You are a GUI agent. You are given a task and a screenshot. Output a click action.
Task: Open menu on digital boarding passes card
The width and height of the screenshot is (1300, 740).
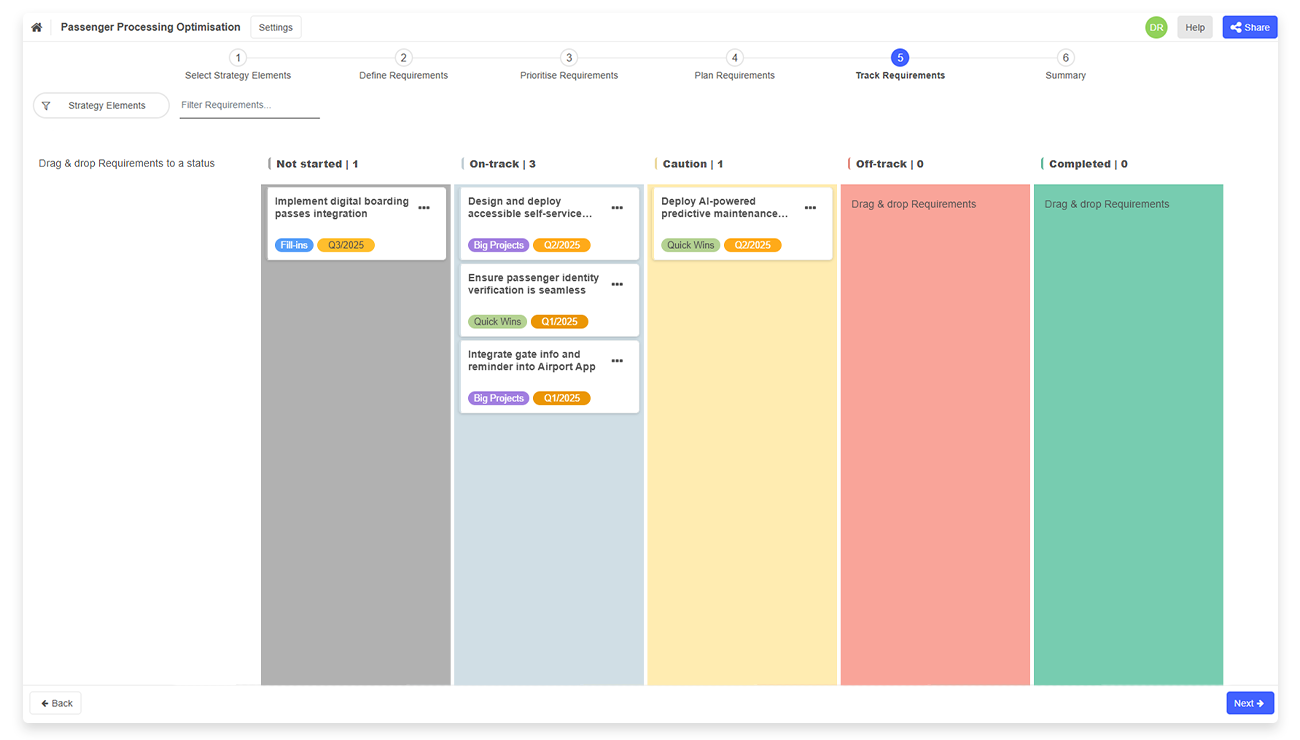coord(424,208)
